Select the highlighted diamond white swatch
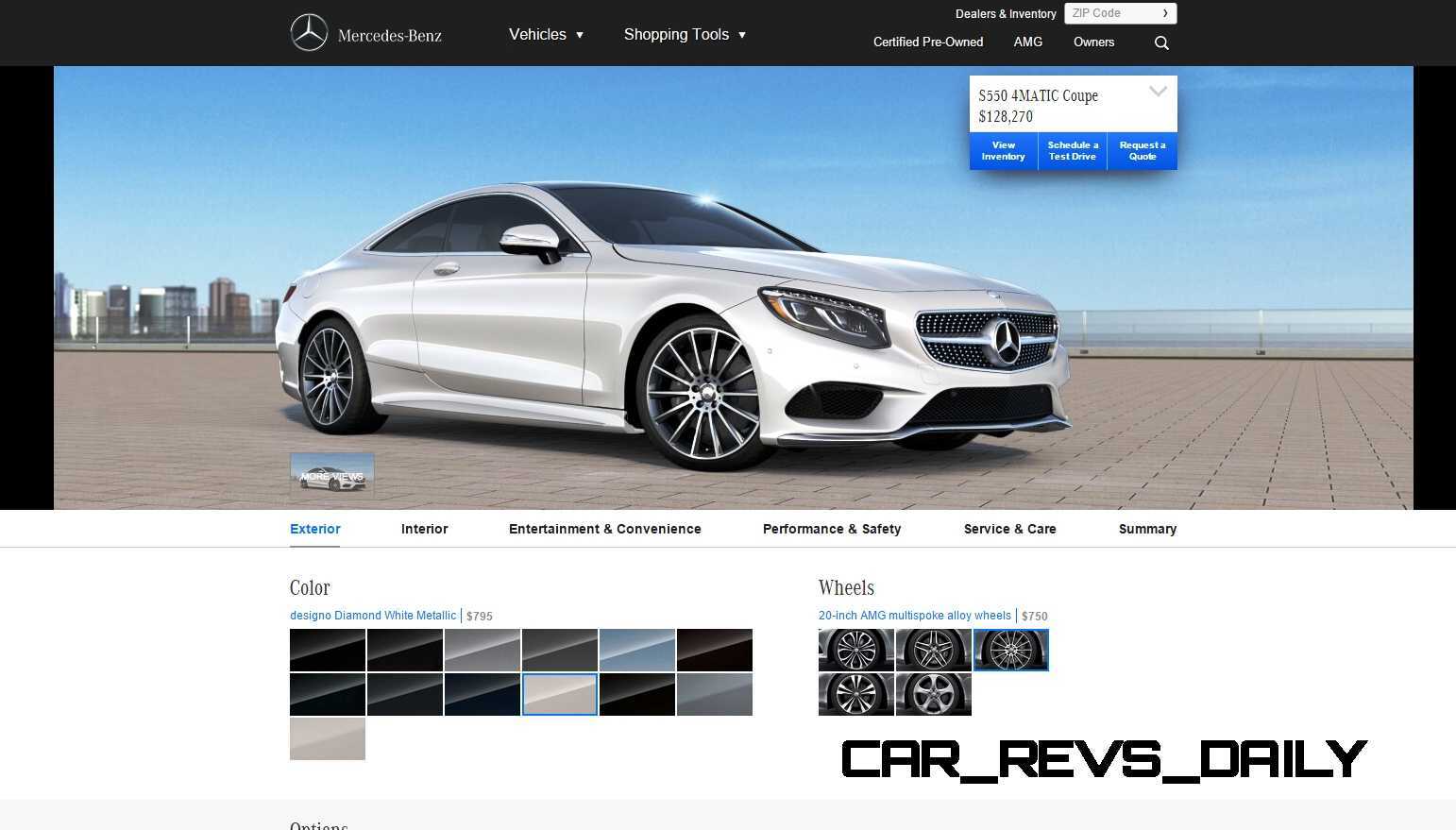This screenshot has height=830, width=1456. pos(560,695)
